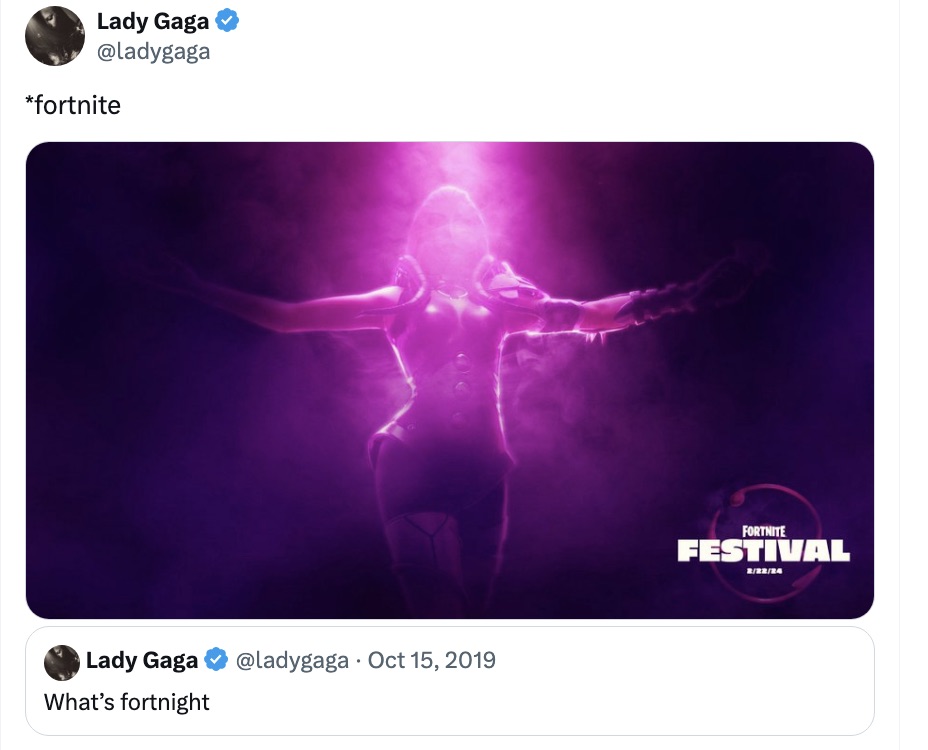The image size is (928, 750).
Task: Click the quoted tweet's small profile avatar
Action: (62, 661)
